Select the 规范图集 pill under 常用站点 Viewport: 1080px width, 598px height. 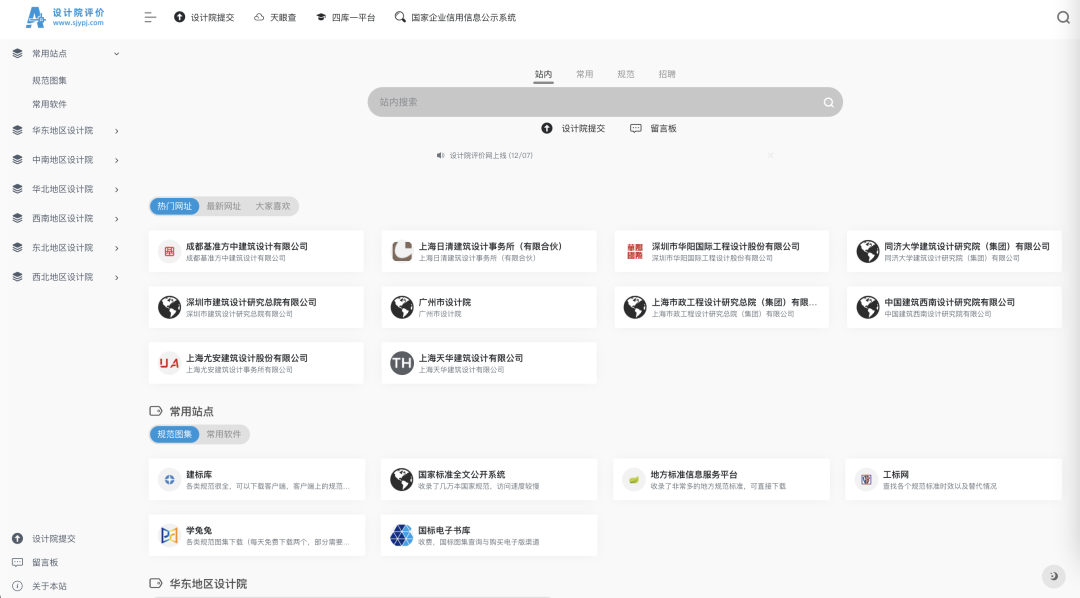click(x=174, y=434)
